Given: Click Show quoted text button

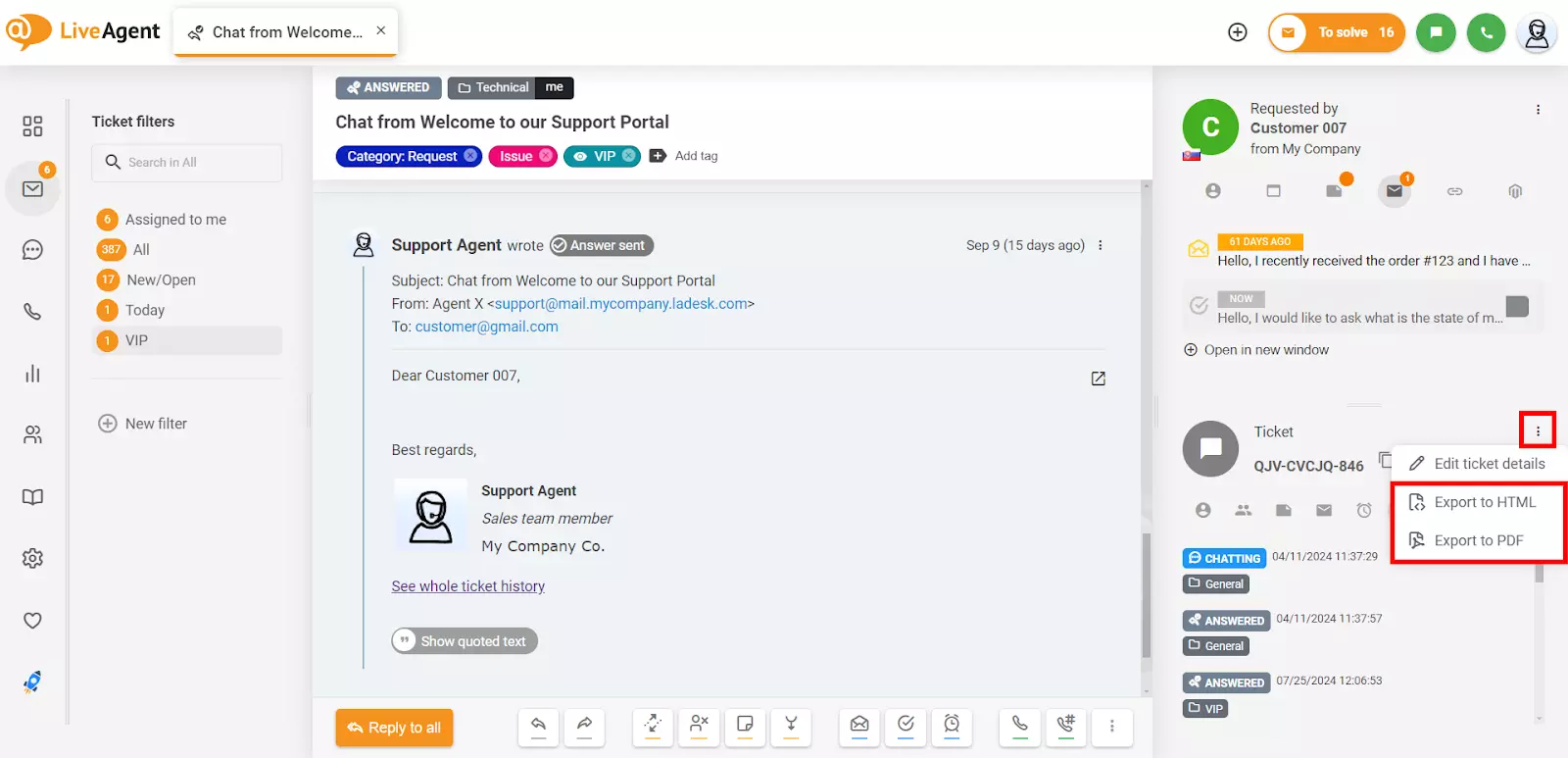Looking at the screenshot, I should point(465,641).
